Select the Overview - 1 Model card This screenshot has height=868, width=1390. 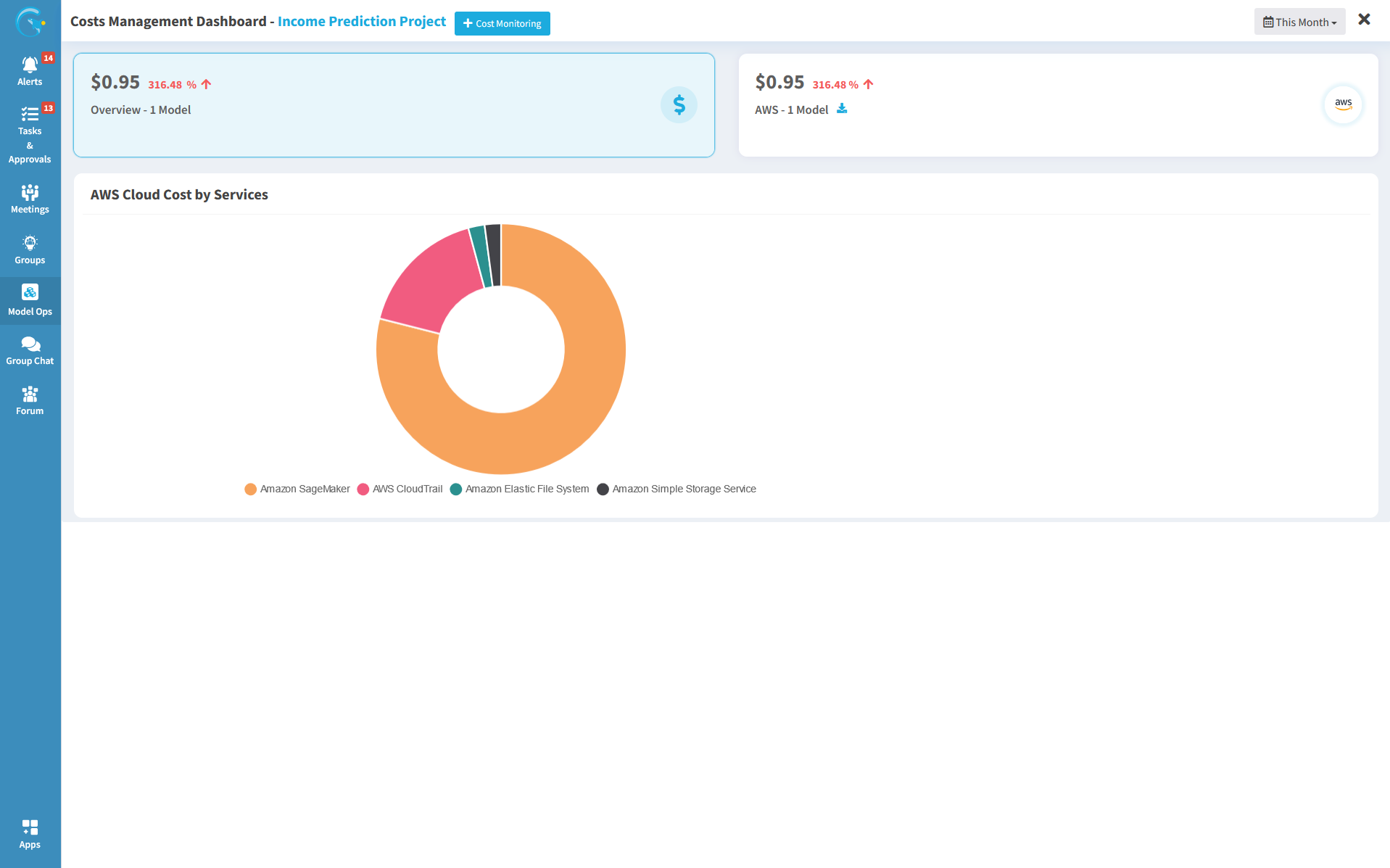click(394, 105)
